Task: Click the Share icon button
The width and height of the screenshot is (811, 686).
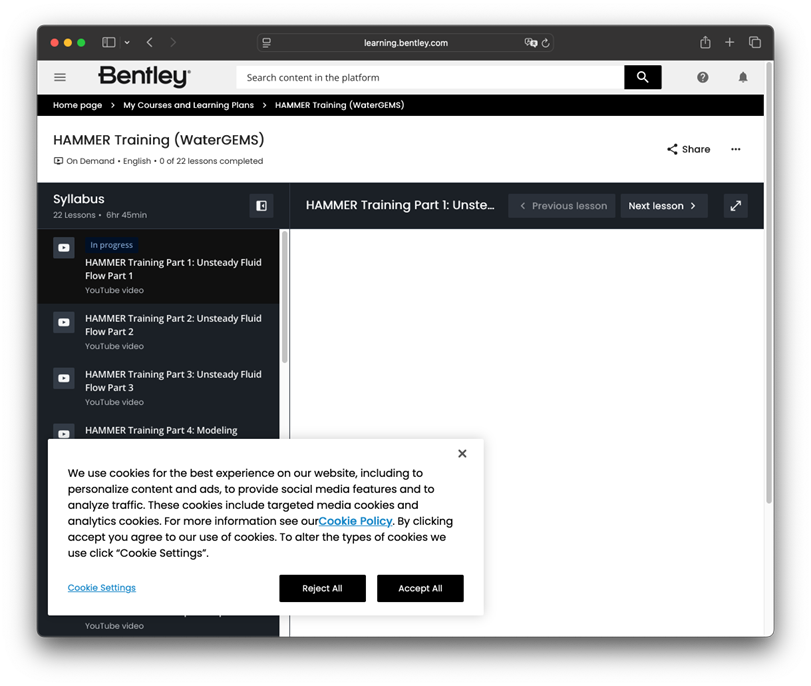Action: 688,149
